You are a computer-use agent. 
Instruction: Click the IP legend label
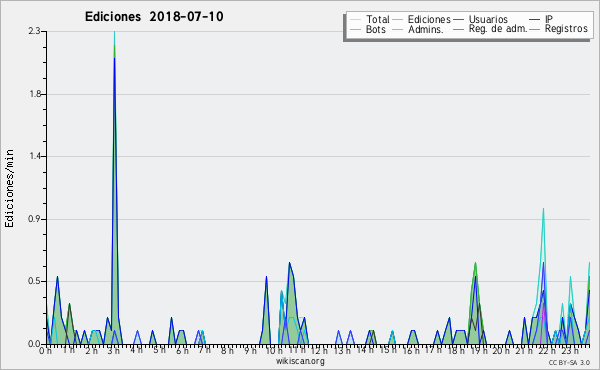click(x=549, y=19)
